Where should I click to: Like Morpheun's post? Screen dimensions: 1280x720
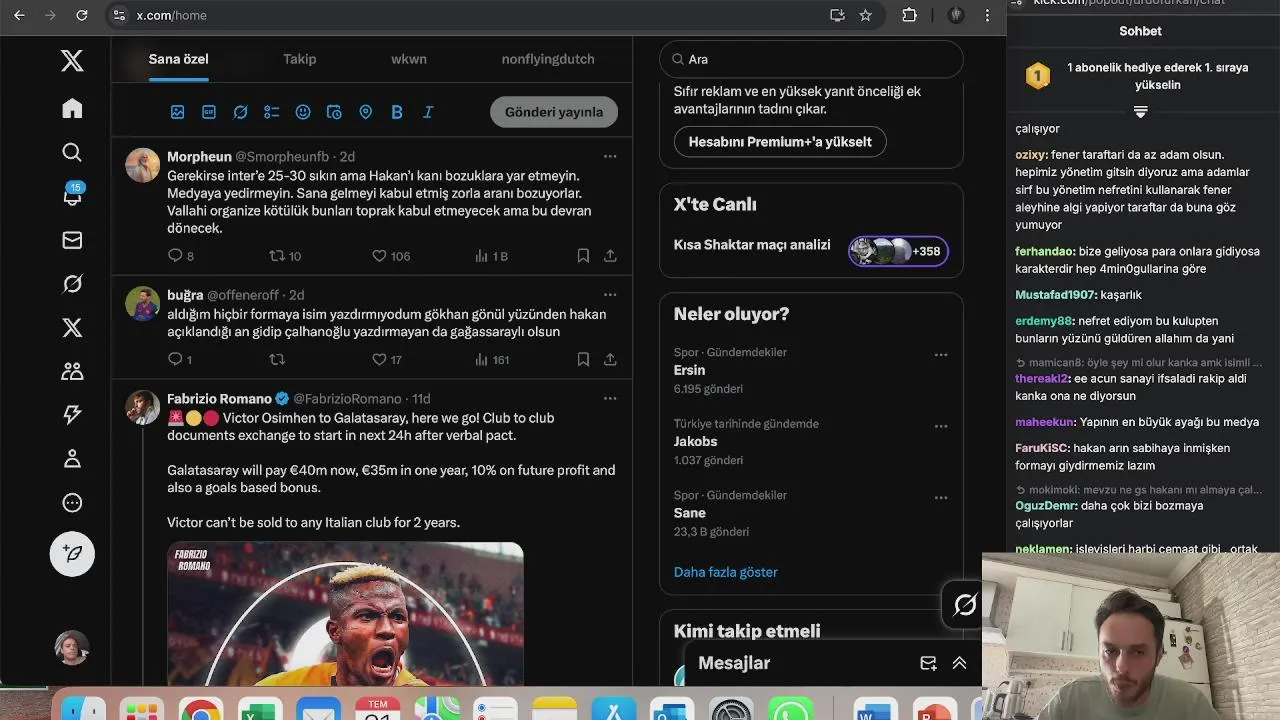[x=379, y=256]
